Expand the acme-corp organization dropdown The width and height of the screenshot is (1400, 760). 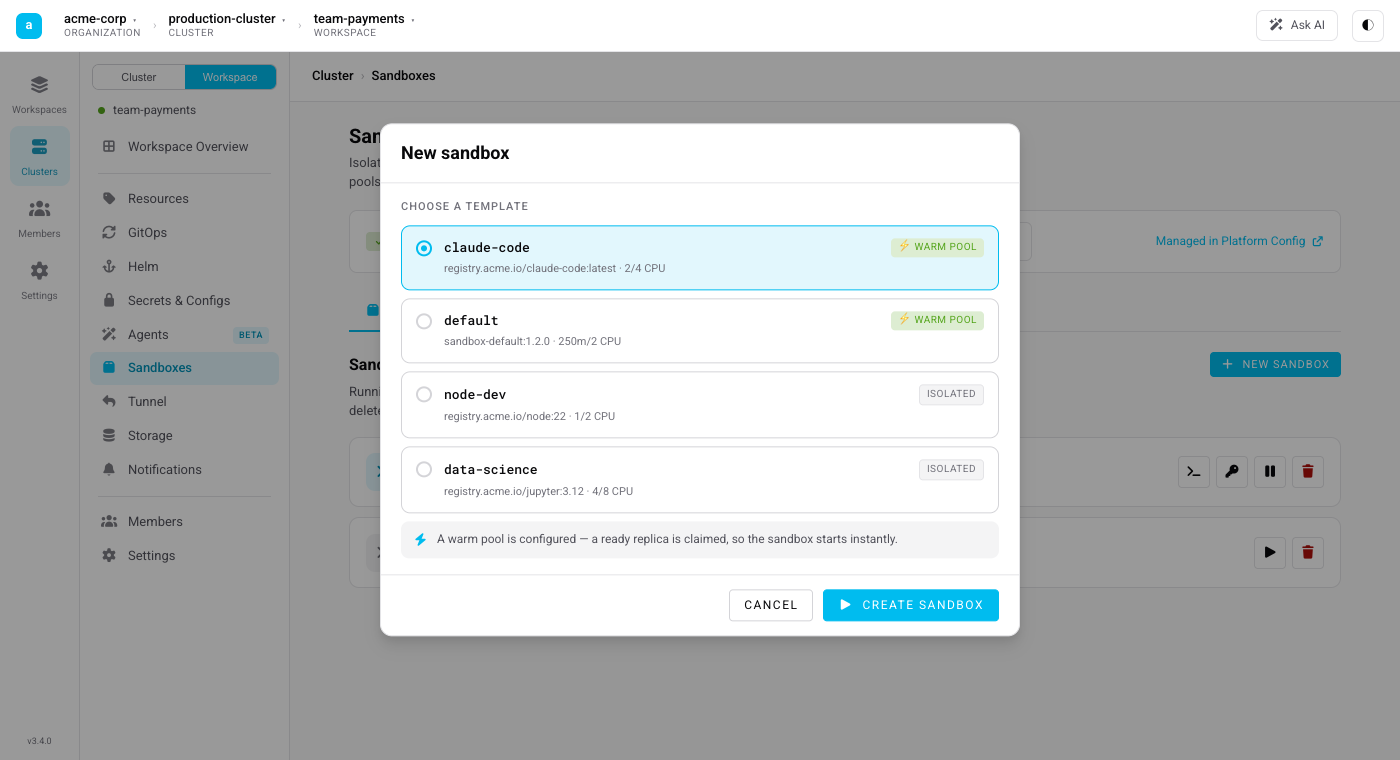point(101,25)
